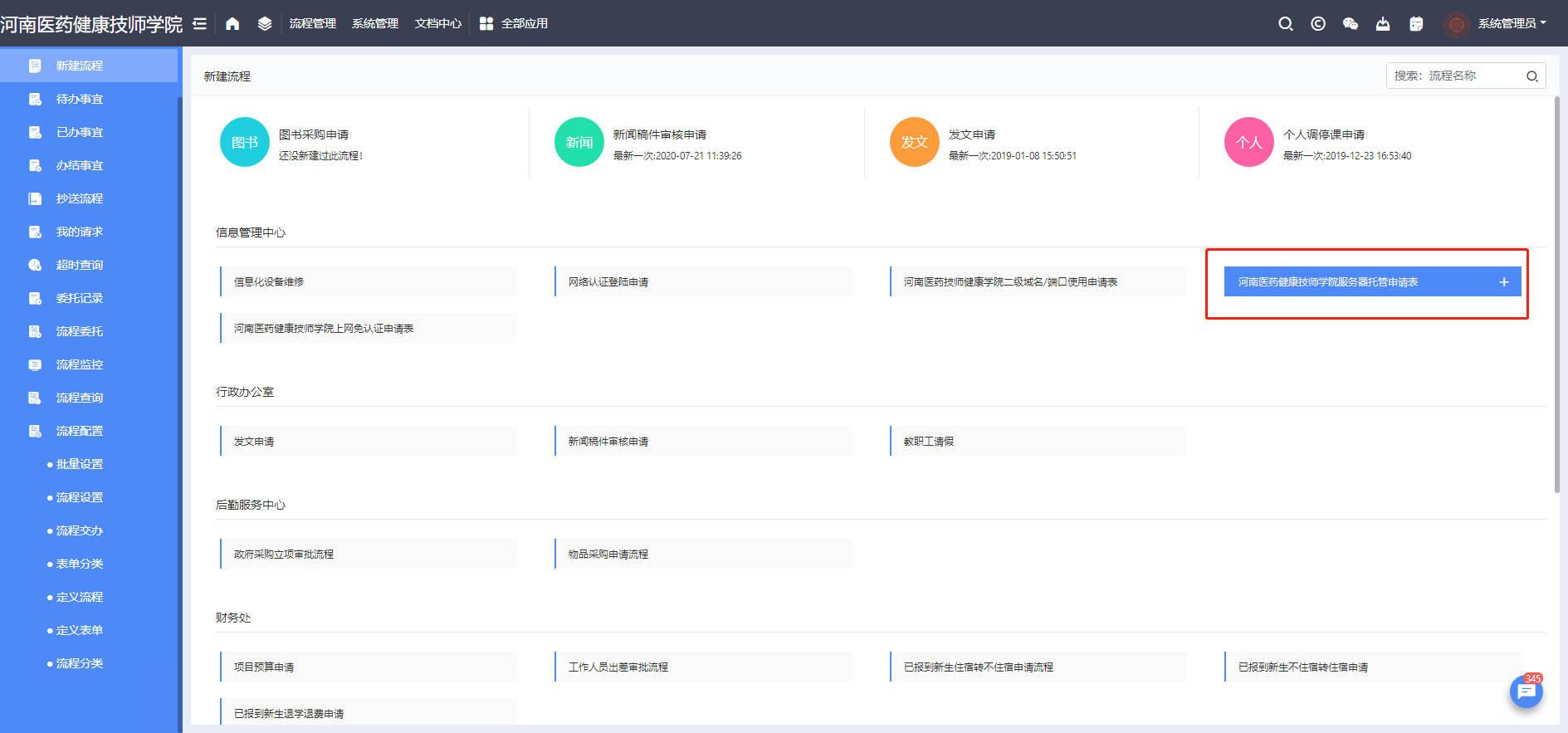1568x733 pixels.
Task: Click the copyright circle icon
Action: tap(1318, 23)
